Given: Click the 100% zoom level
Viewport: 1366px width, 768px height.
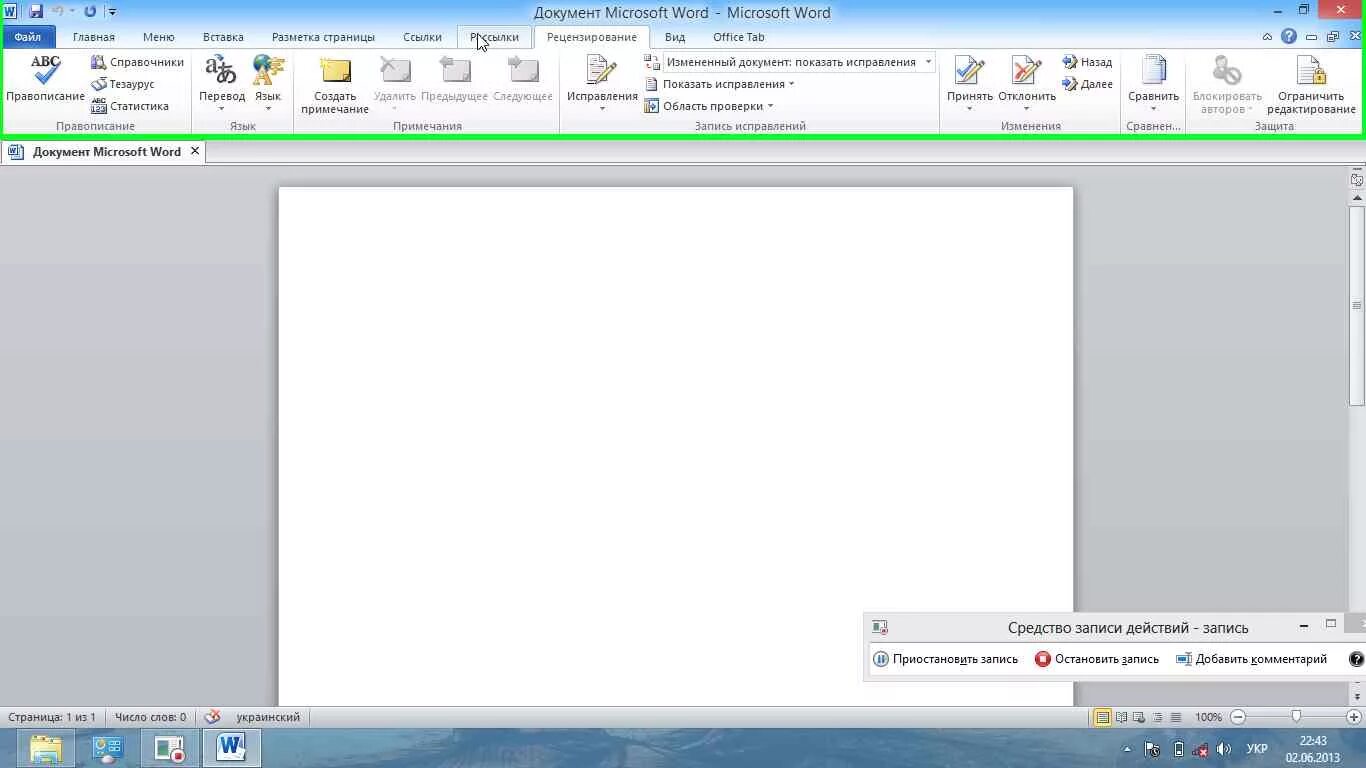Looking at the screenshot, I should (x=1208, y=717).
